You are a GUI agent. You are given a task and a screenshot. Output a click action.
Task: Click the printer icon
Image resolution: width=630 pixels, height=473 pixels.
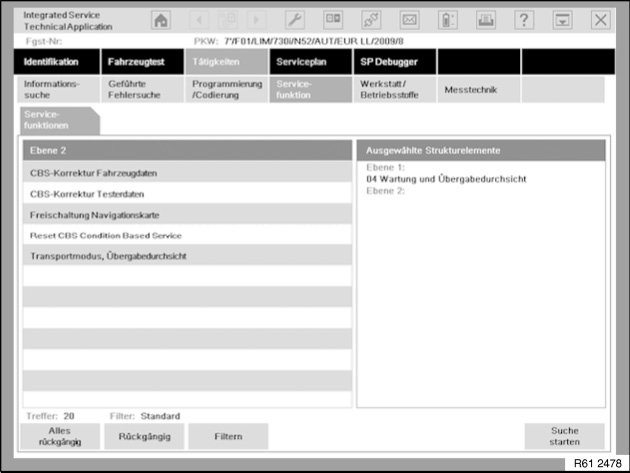coord(485,20)
